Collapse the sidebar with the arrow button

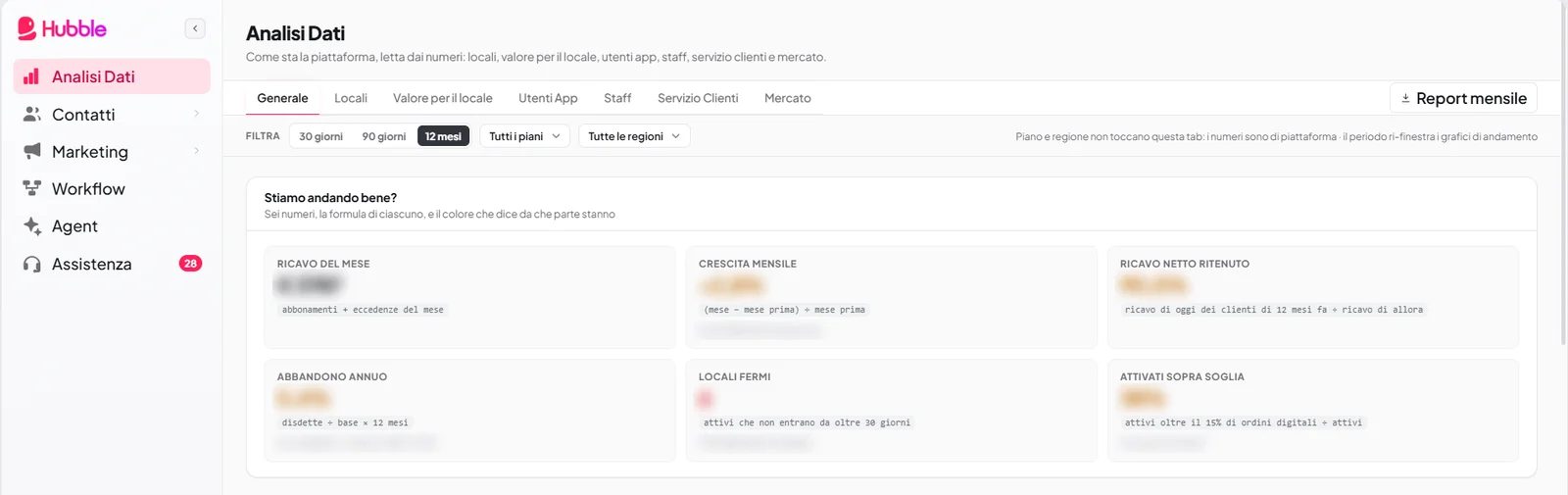195,28
